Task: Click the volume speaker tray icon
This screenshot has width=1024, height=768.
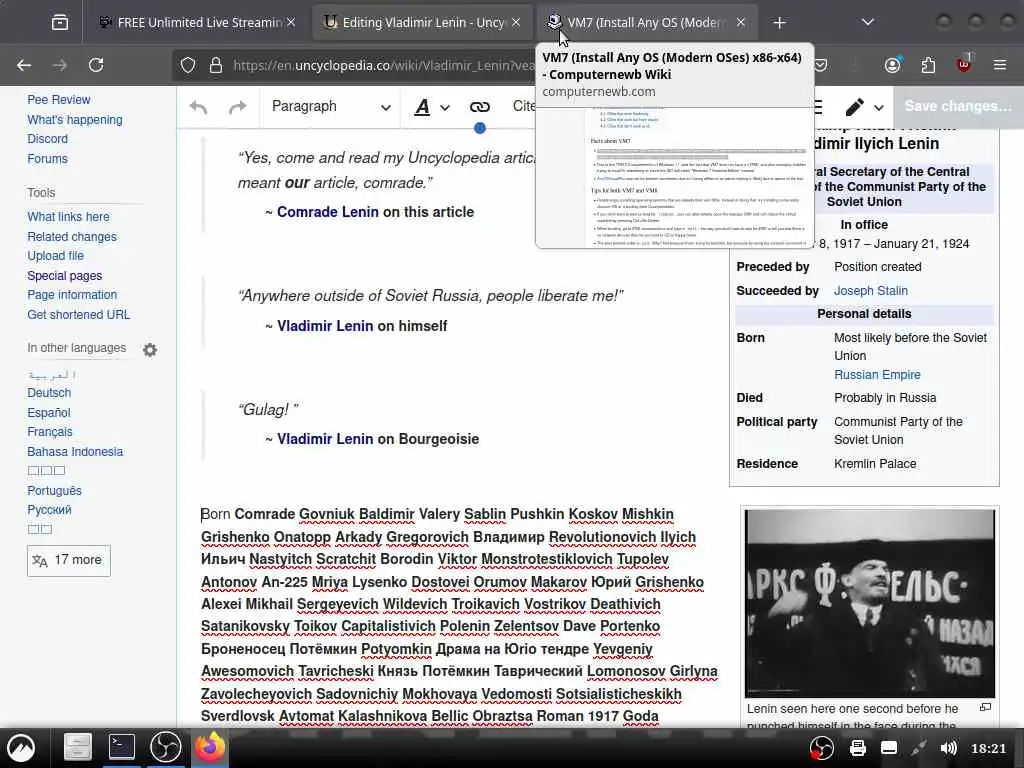Action: [x=948, y=748]
